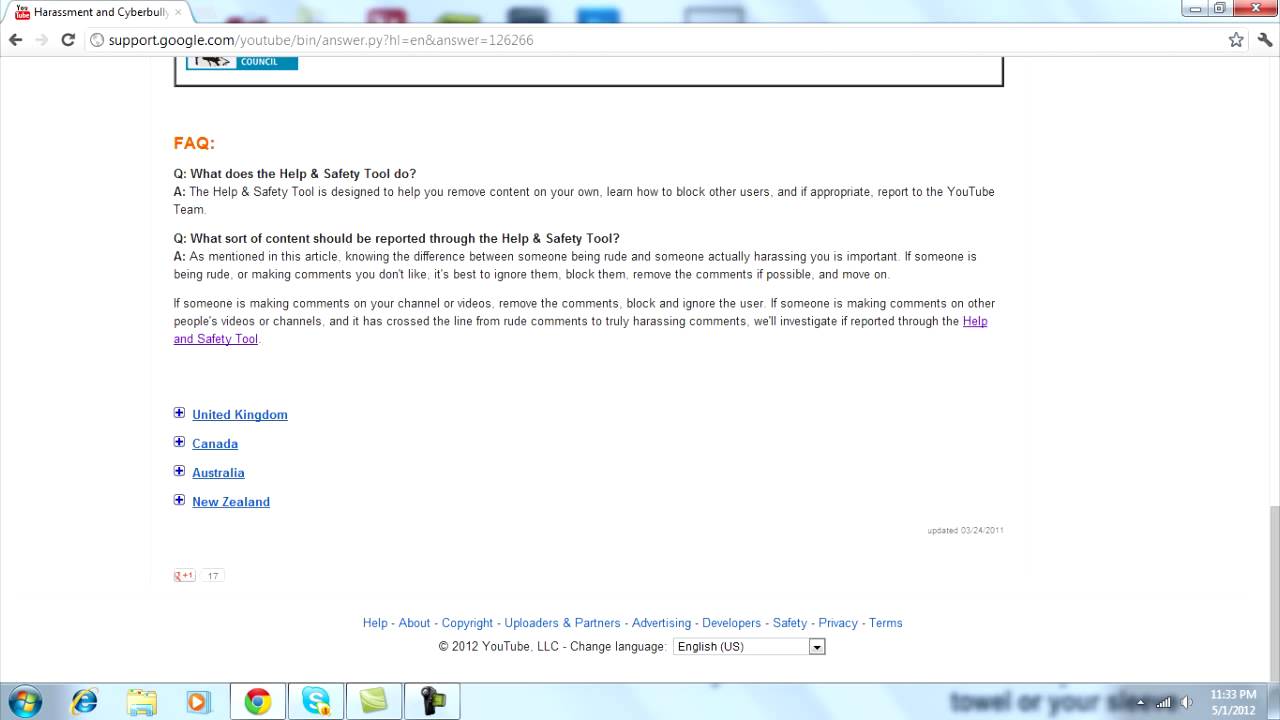The height and width of the screenshot is (720, 1280).
Task: Open the Canada link
Action: click(215, 444)
